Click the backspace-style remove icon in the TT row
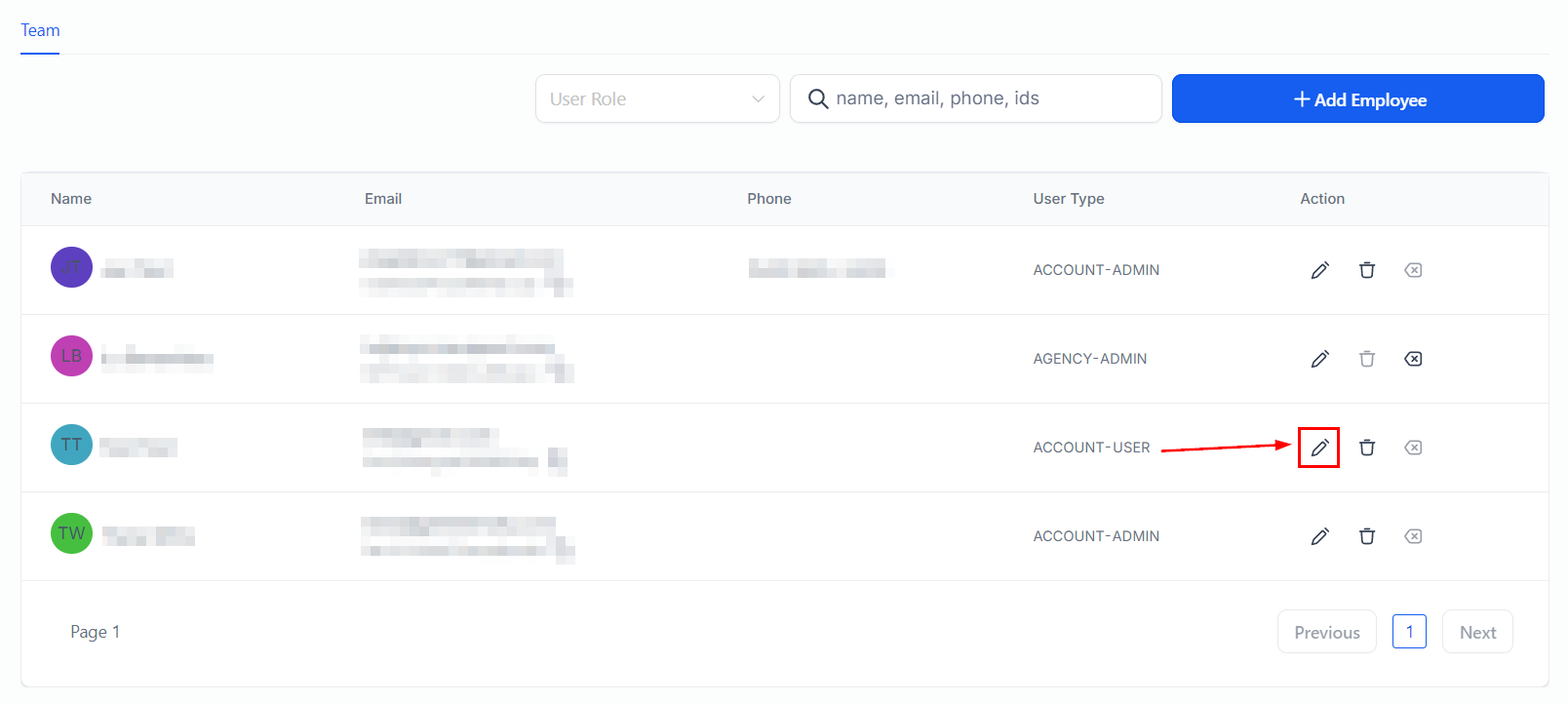1568x703 pixels. tap(1413, 448)
